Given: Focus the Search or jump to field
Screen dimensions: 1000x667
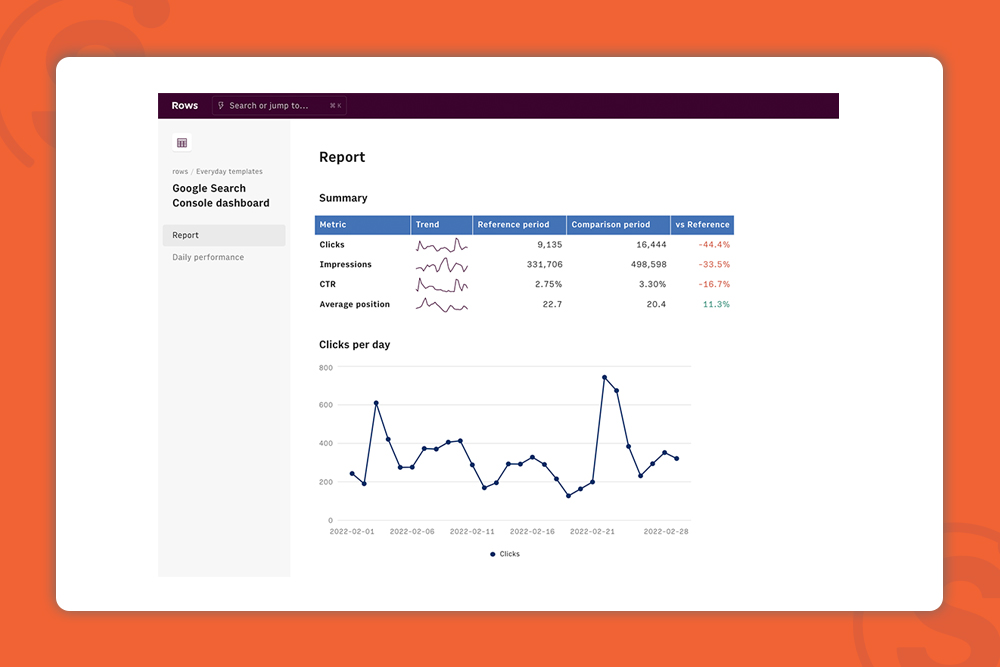Looking at the screenshot, I should (x=279, y=106).
